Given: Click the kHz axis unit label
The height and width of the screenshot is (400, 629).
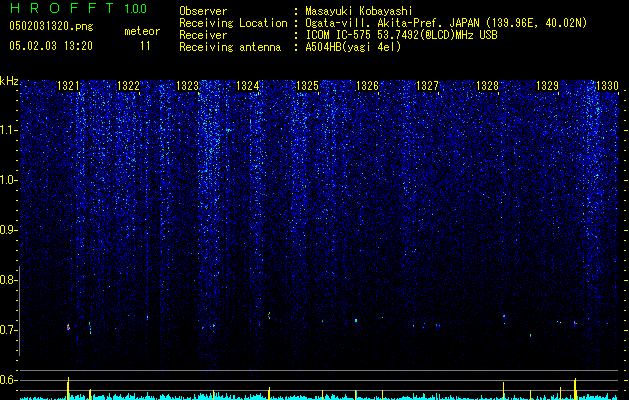Looking at the screenshot, I should click(9, 81).
